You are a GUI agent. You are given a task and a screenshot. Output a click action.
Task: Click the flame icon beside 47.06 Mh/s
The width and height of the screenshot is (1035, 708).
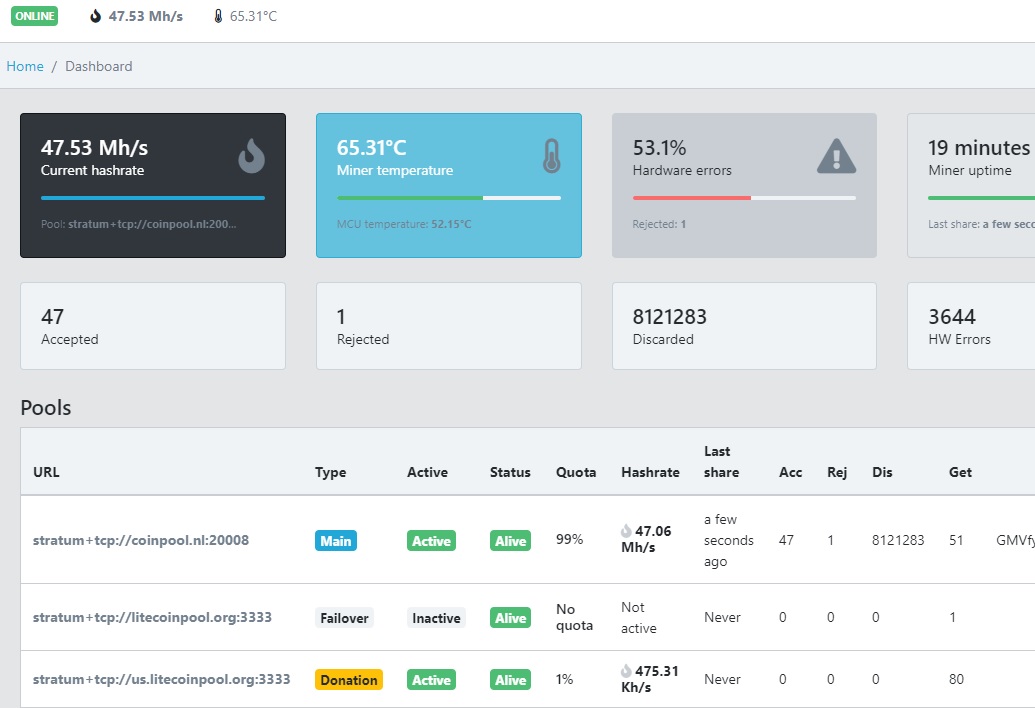626,531
